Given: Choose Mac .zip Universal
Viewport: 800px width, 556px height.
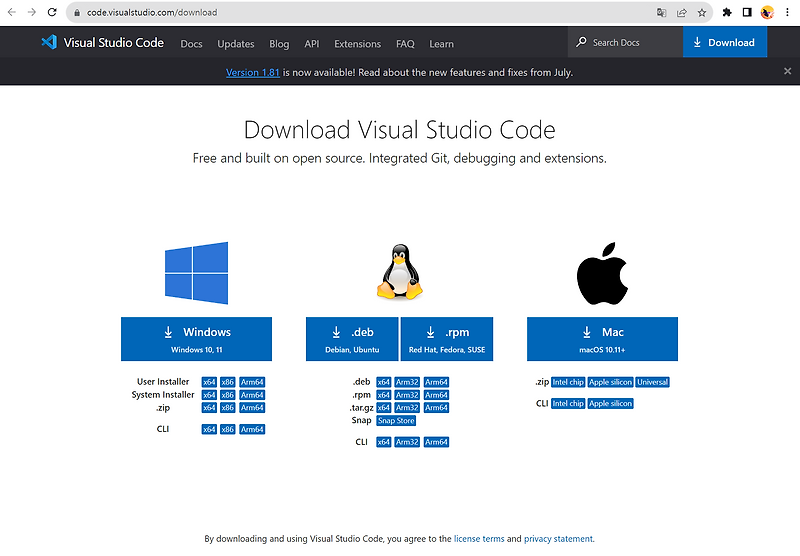Looking at the screenshot, I should click(653, 382).
